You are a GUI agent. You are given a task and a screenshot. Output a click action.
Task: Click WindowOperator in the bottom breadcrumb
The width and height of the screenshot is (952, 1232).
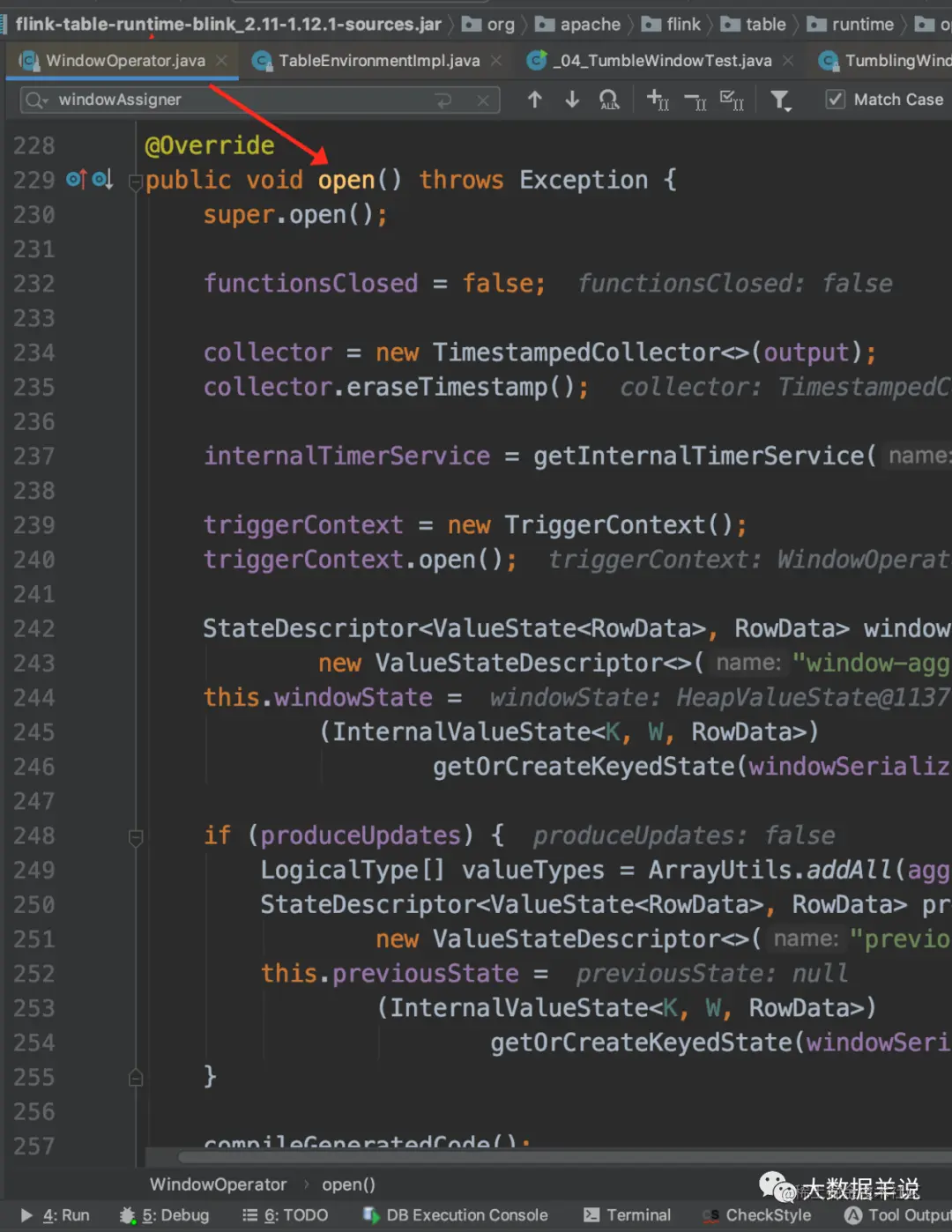218,1184
